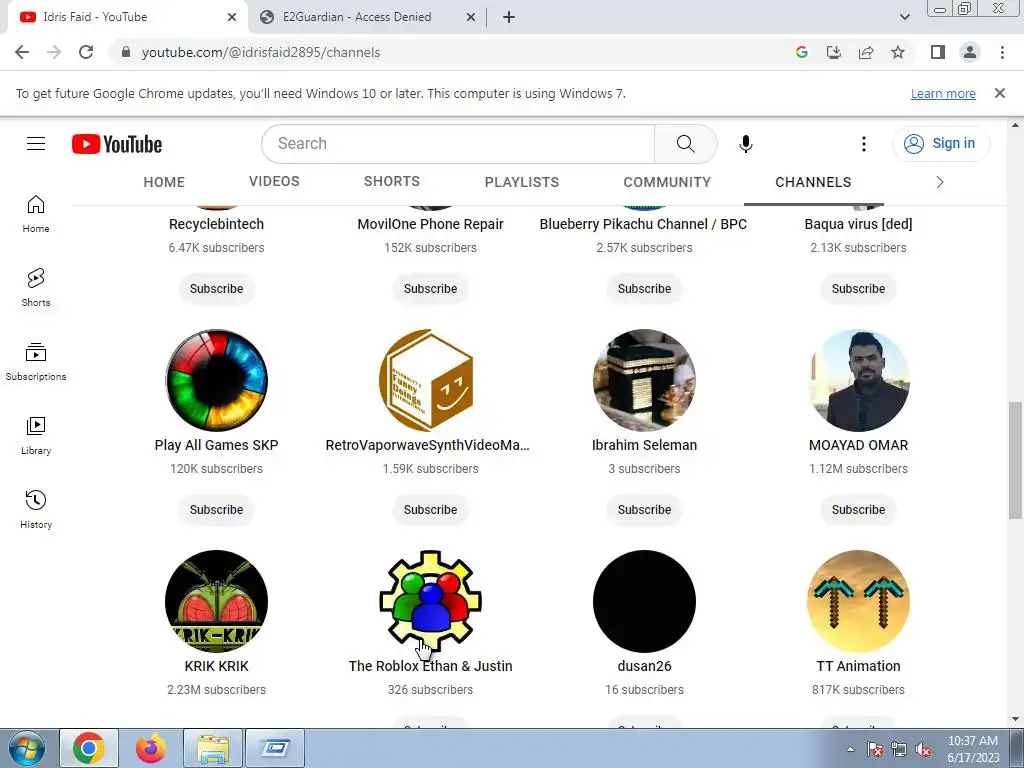Open Chrome profile avatar
Screen dimensions: 1024x768
(x=970, y=52)
